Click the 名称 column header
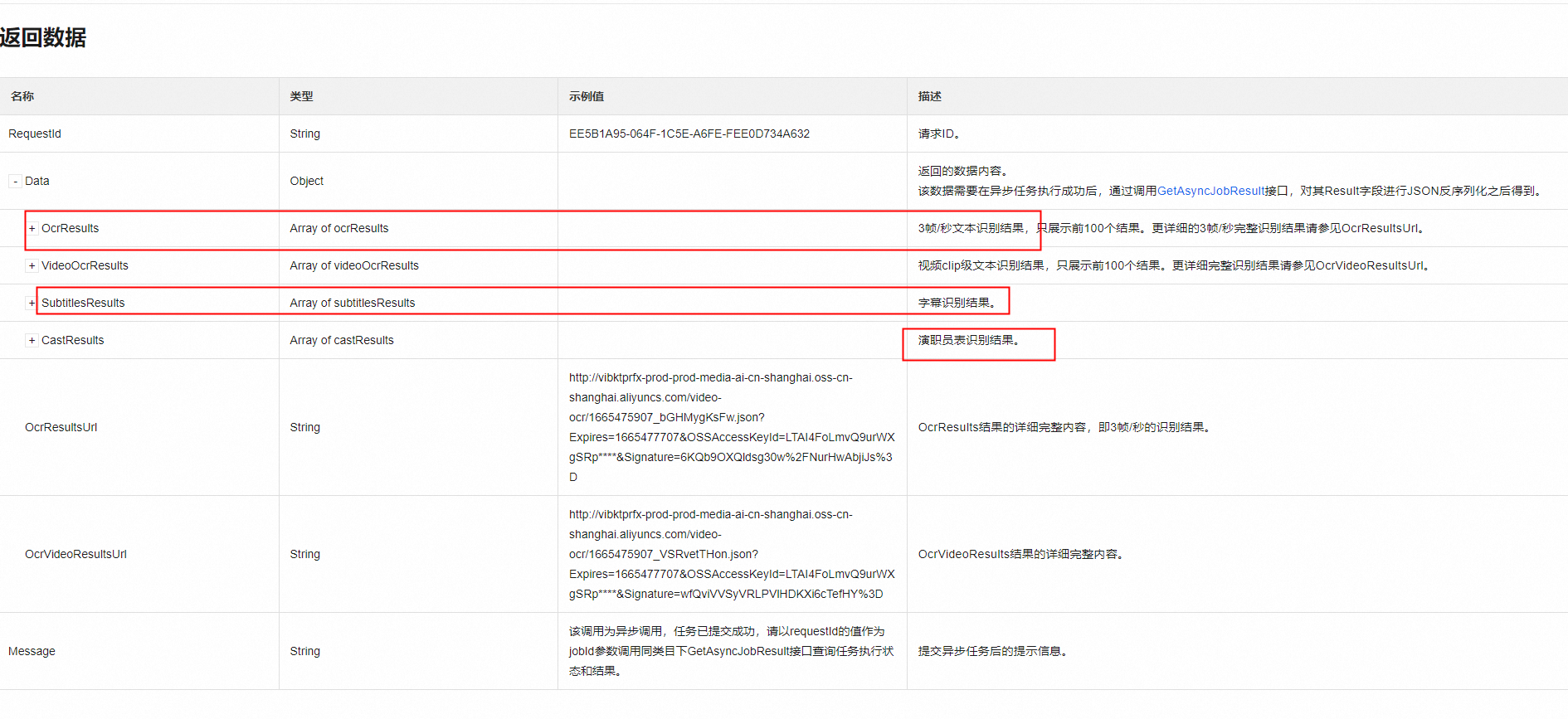The width and height of the screenshot is (1568, 719). (x=22, y=96)
